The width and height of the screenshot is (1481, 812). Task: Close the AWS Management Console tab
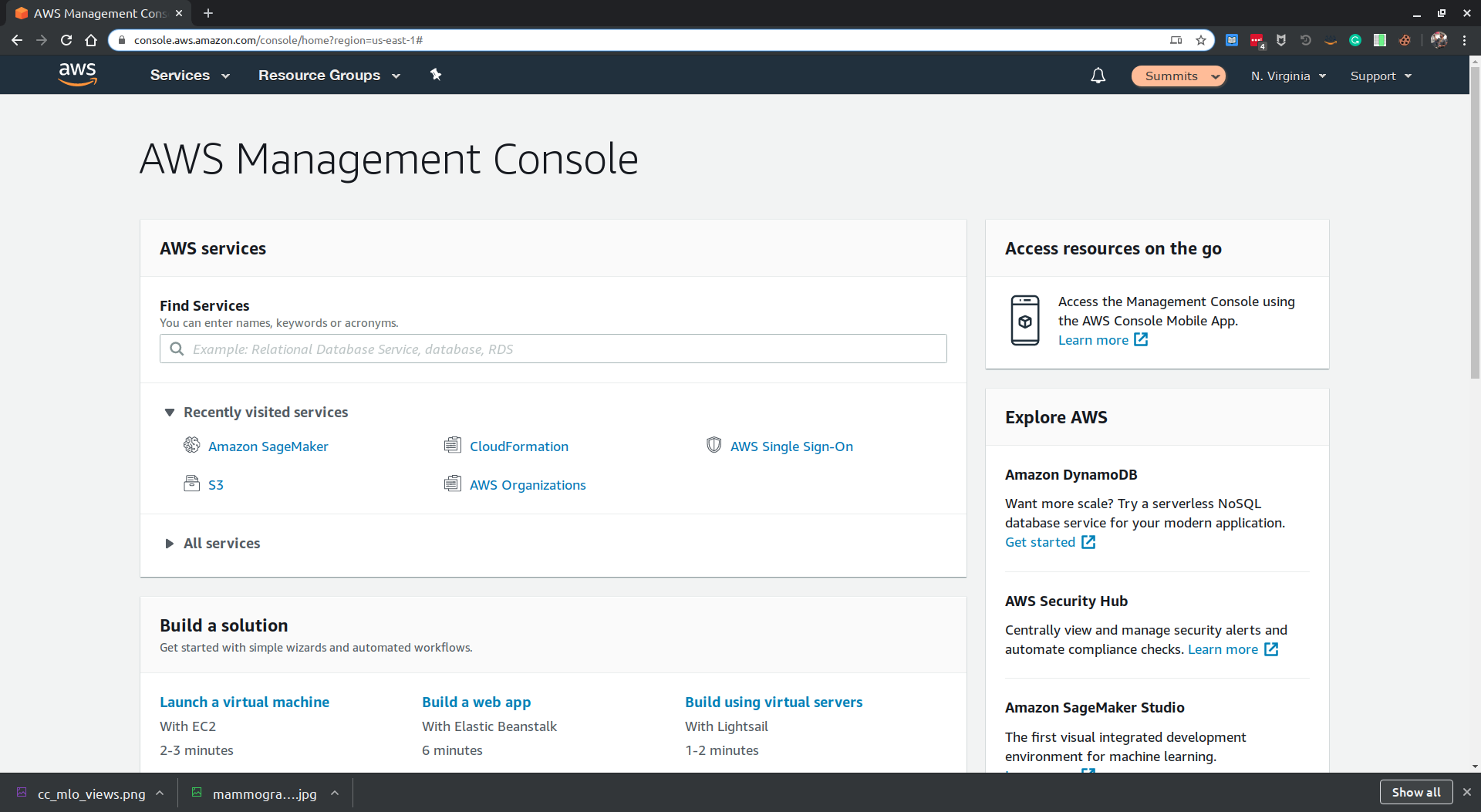pyautogui.click(x=179, y=13)
